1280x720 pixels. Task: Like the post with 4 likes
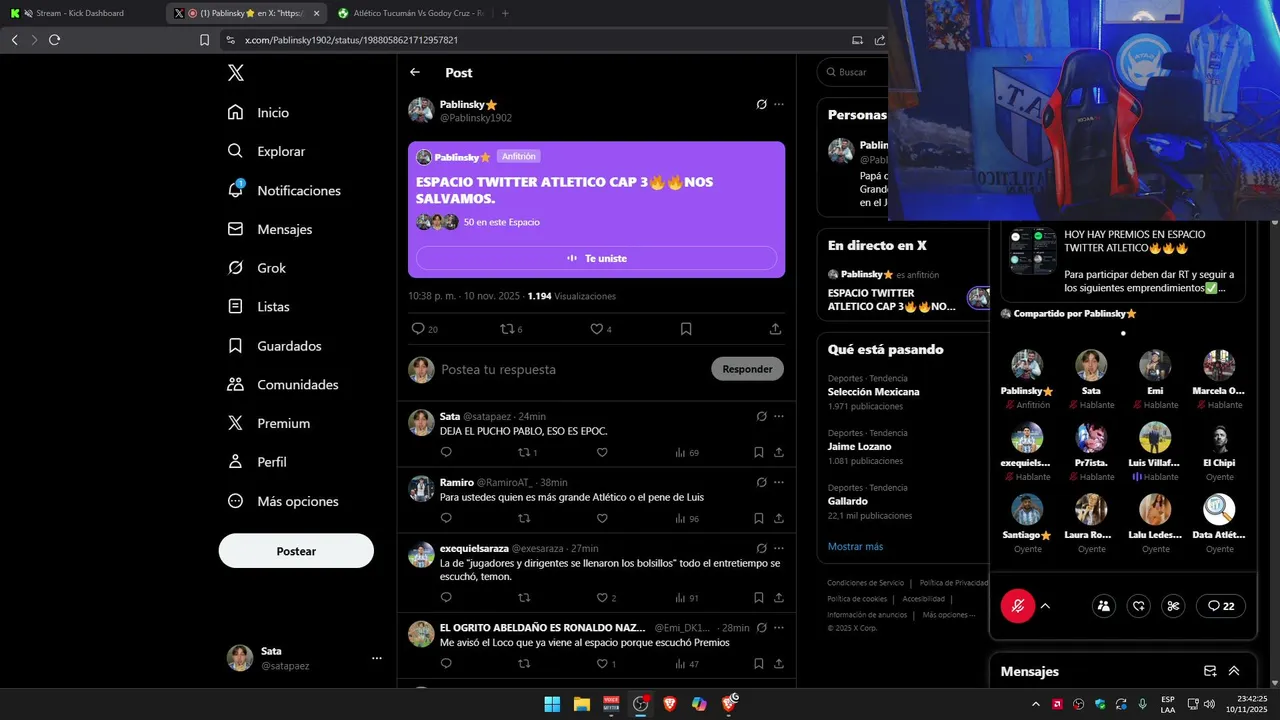pyautogui.click(x=596, y=328)
